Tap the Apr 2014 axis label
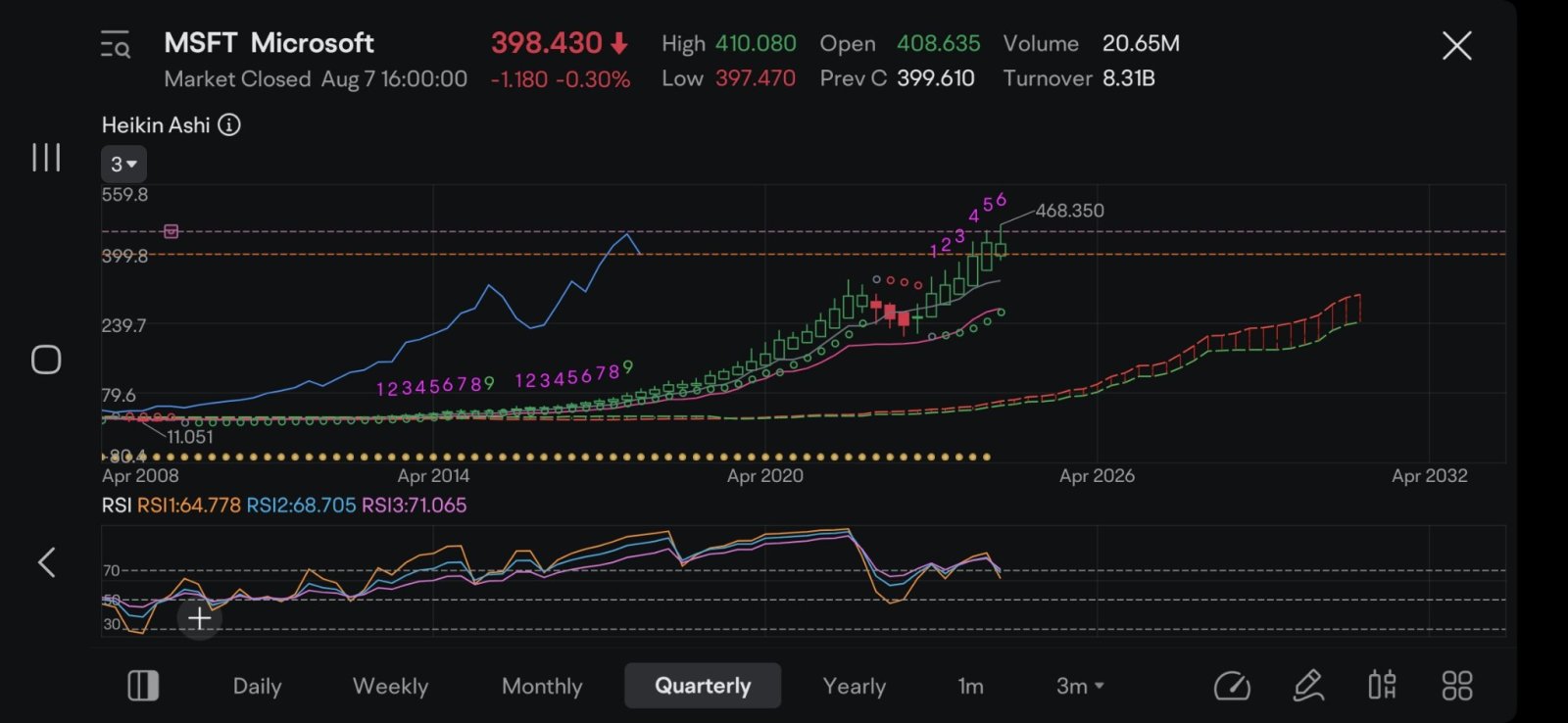 coord(433,476)
